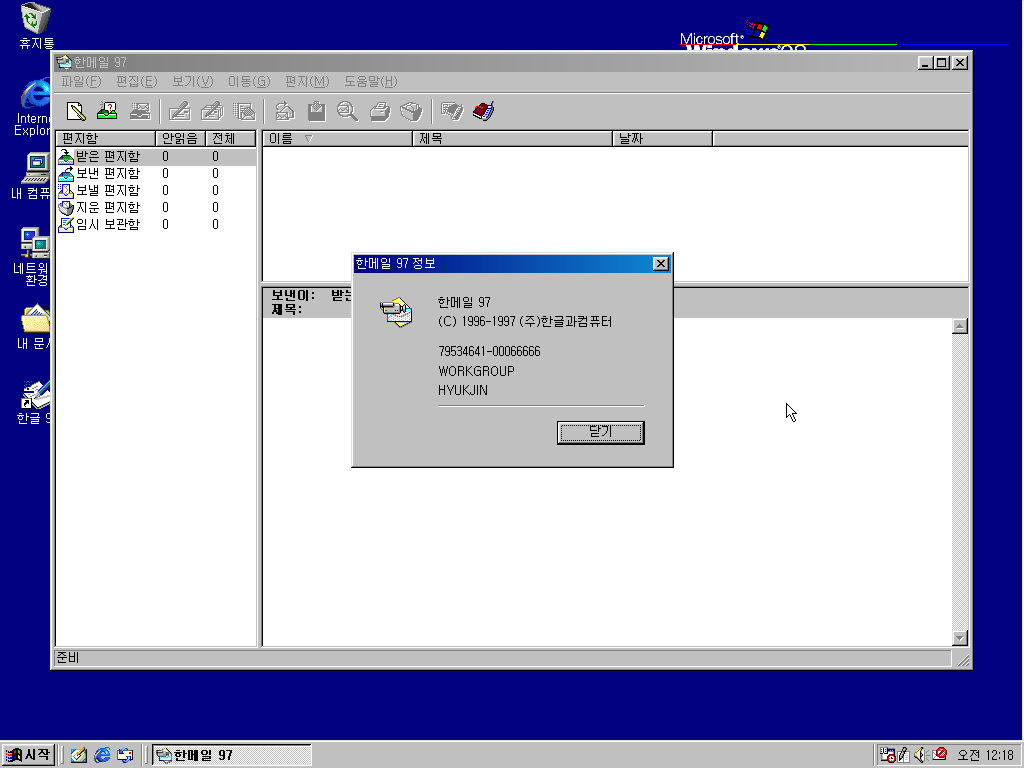Click the magnifier find message icon
The height and width of the screenshot is (768, 1024).
347,112
